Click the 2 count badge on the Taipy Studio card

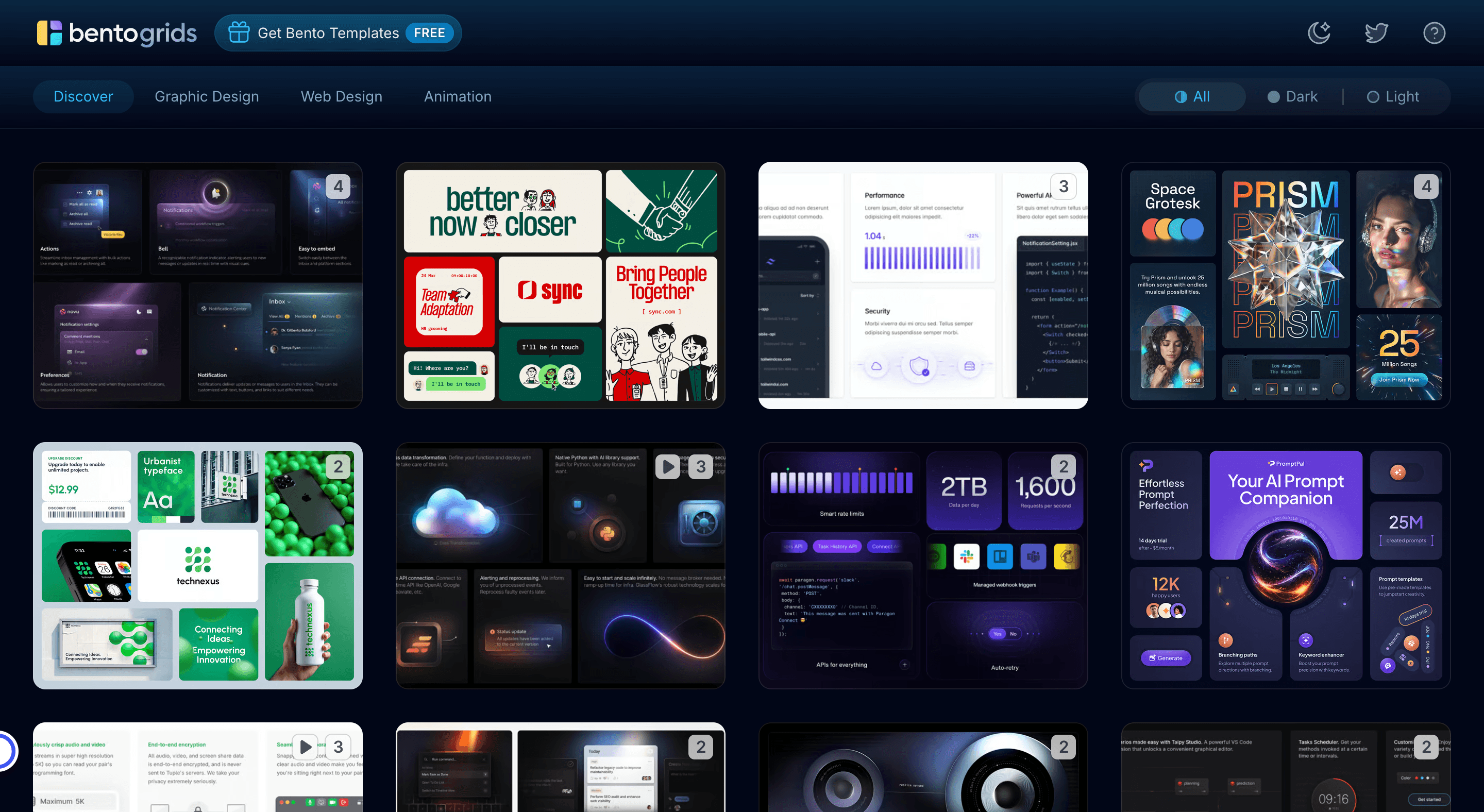(x=1426, y=747)
